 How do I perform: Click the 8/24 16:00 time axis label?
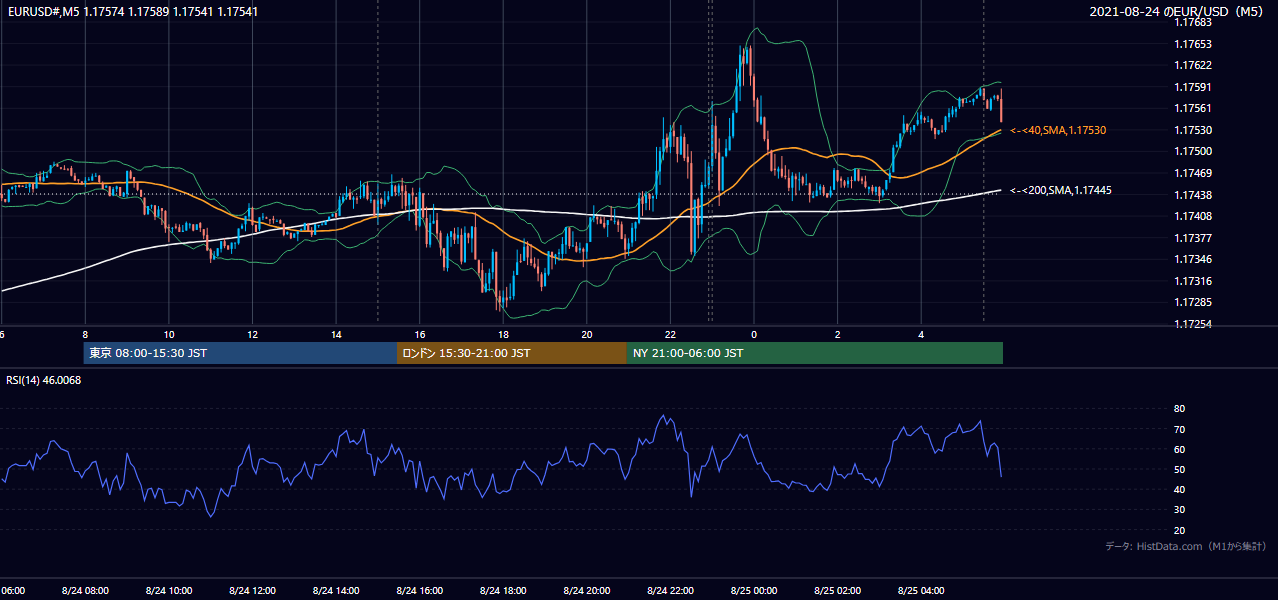420,591
